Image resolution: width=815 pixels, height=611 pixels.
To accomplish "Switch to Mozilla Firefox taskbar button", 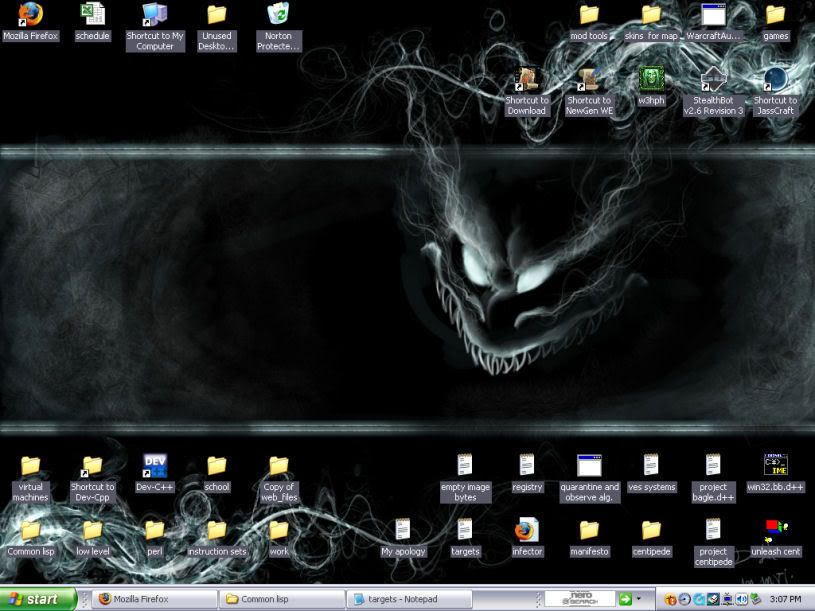I will pyautogui.click(x=156, y=599).
